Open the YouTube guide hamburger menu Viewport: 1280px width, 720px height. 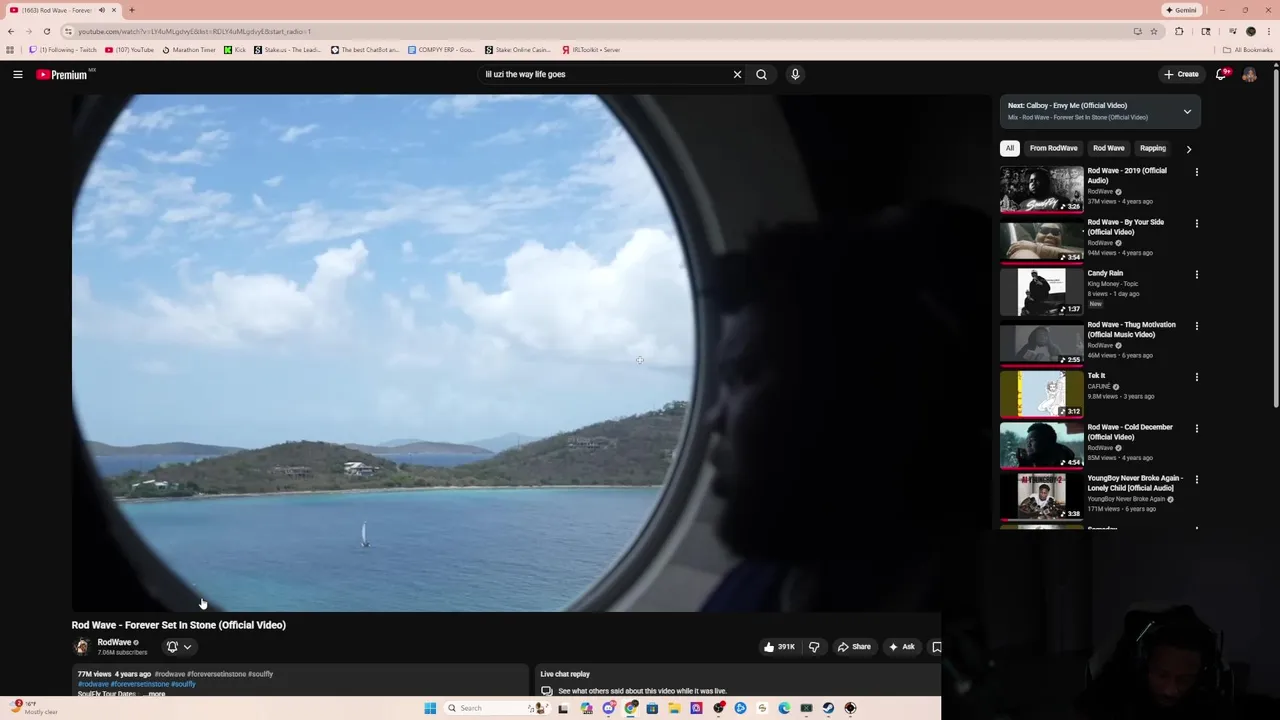click(18, 74)
